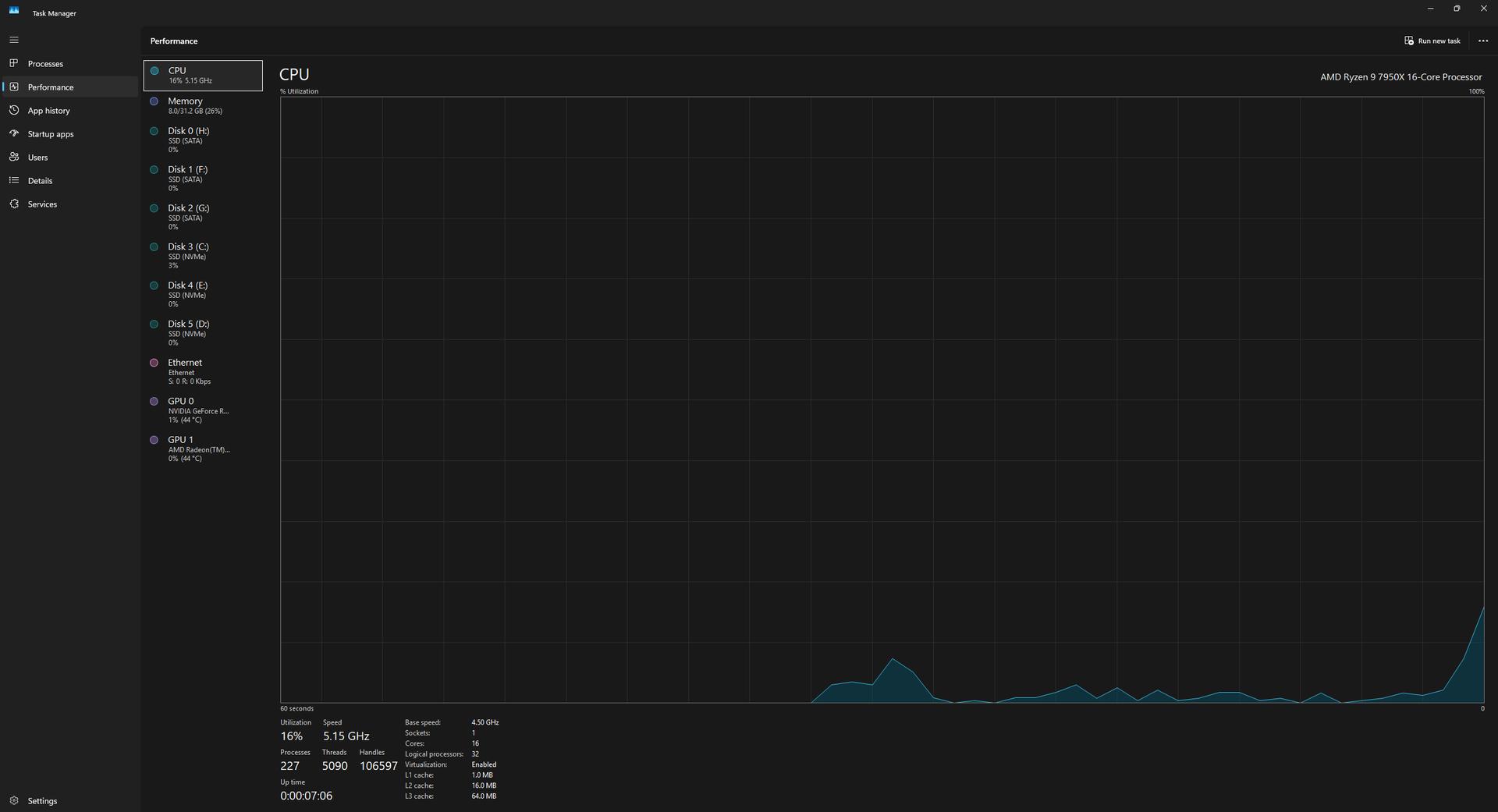Open App history page icon
The image size is (1498, 812).
tap(14, 110)
